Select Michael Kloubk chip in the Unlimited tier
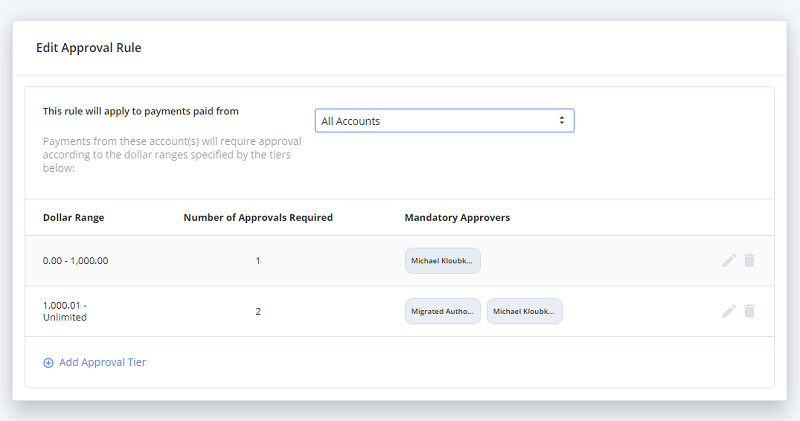 click(524, 311)
